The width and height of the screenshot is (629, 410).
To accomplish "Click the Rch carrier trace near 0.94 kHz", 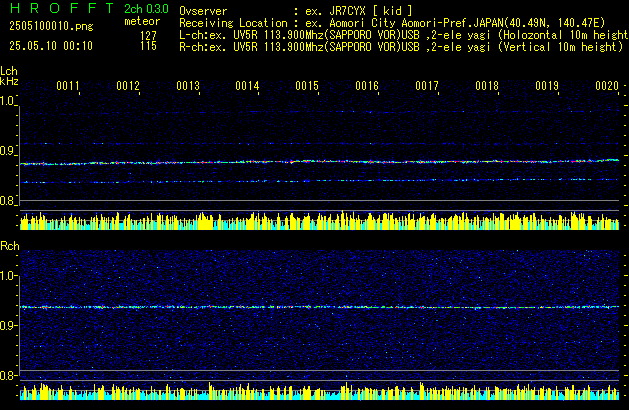I will pyautogui.click(x=319, y=307).
